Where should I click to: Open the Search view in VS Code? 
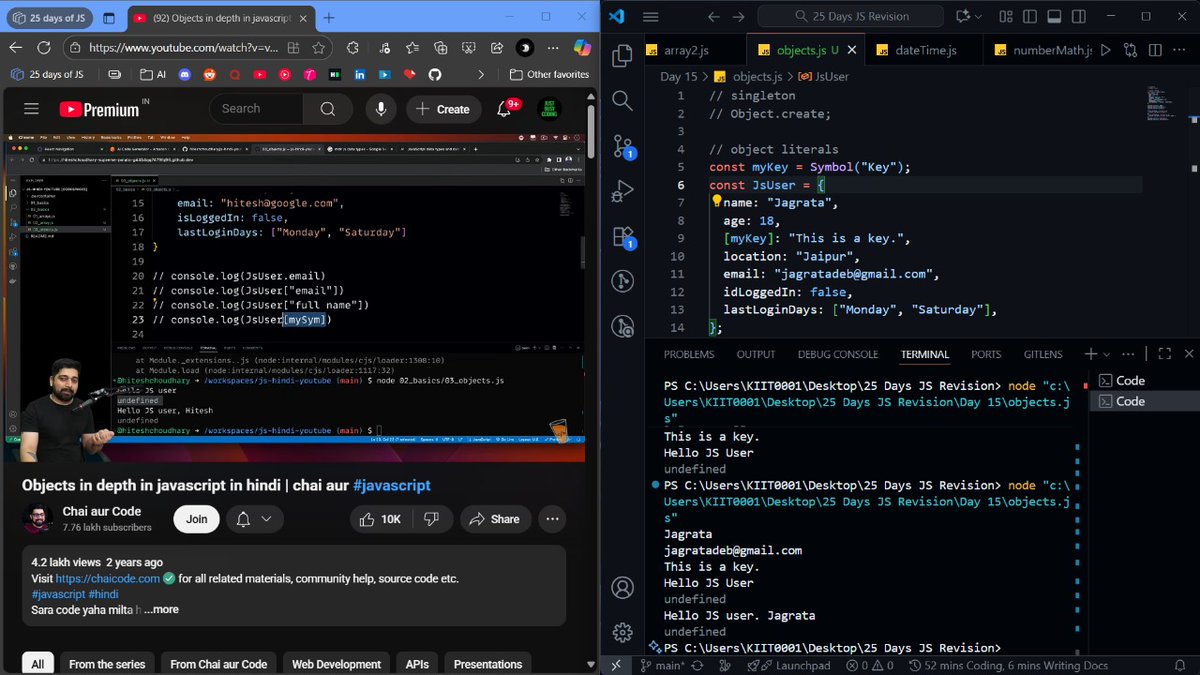622,100
